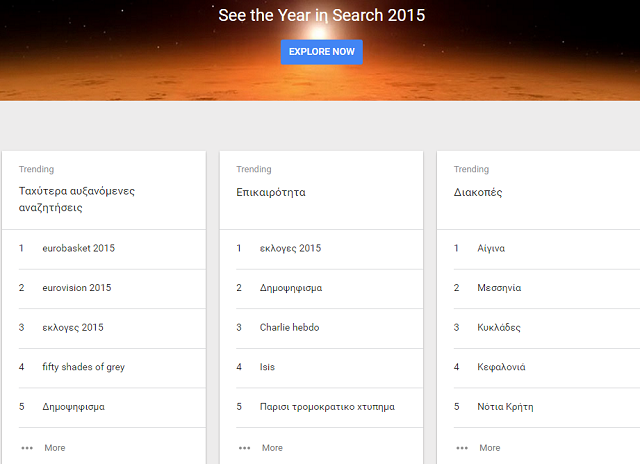Select 'εκλογες 2015' in fastest rising card
Viewport: 640px width, 464px height.
click(73, 327)
